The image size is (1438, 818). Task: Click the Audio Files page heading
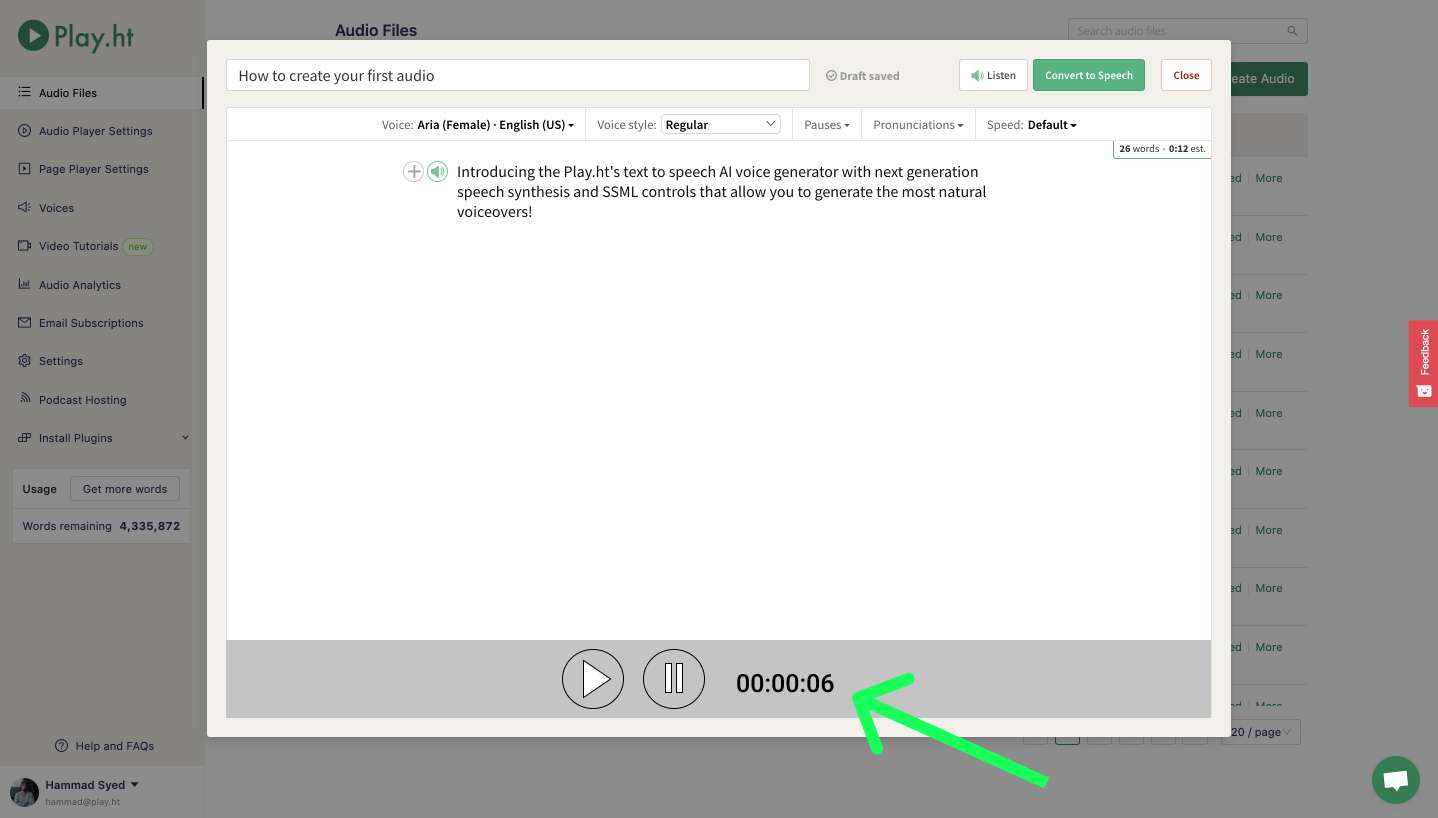(x=376, y=31)
